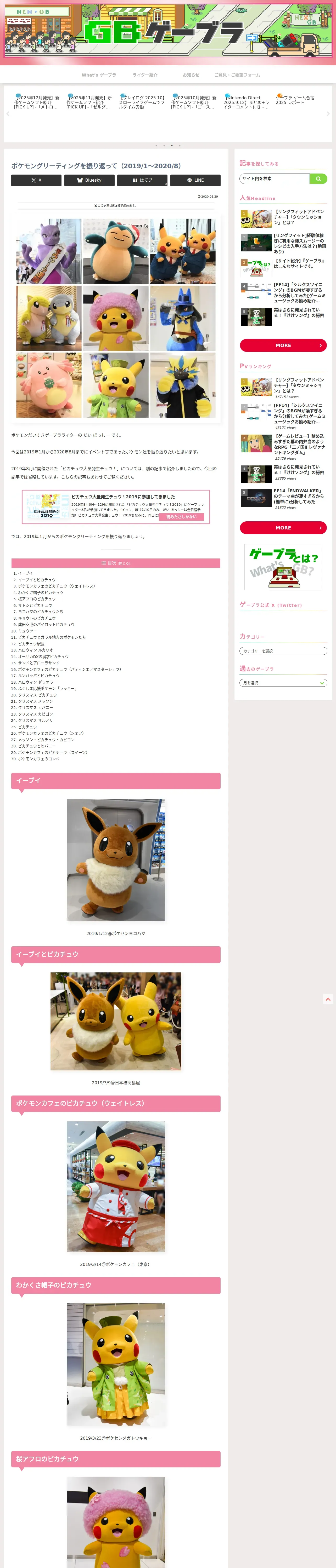Click the carousel next arrow
This screenshot has height=1568, width=336.
pyautogui.click(x=328, y=114)
